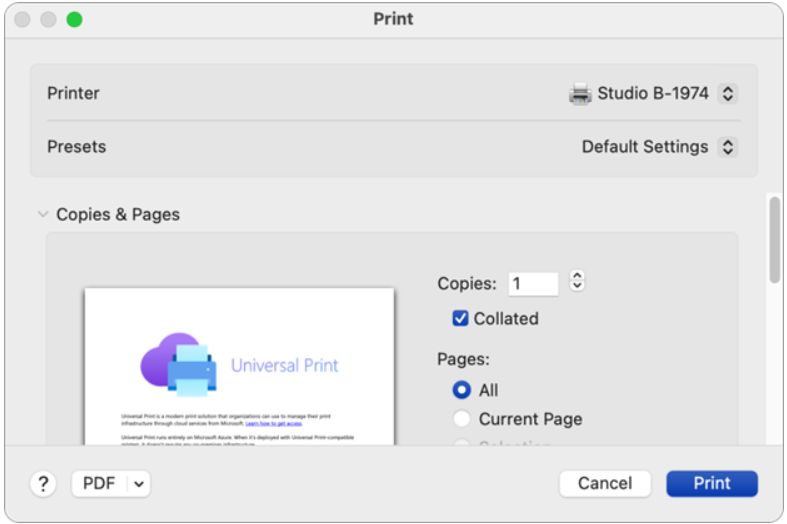Image resolution: width=787 pixels, height=524 pixels.
Task: Click the Copies stepper arrows
Action: [576, 282]
